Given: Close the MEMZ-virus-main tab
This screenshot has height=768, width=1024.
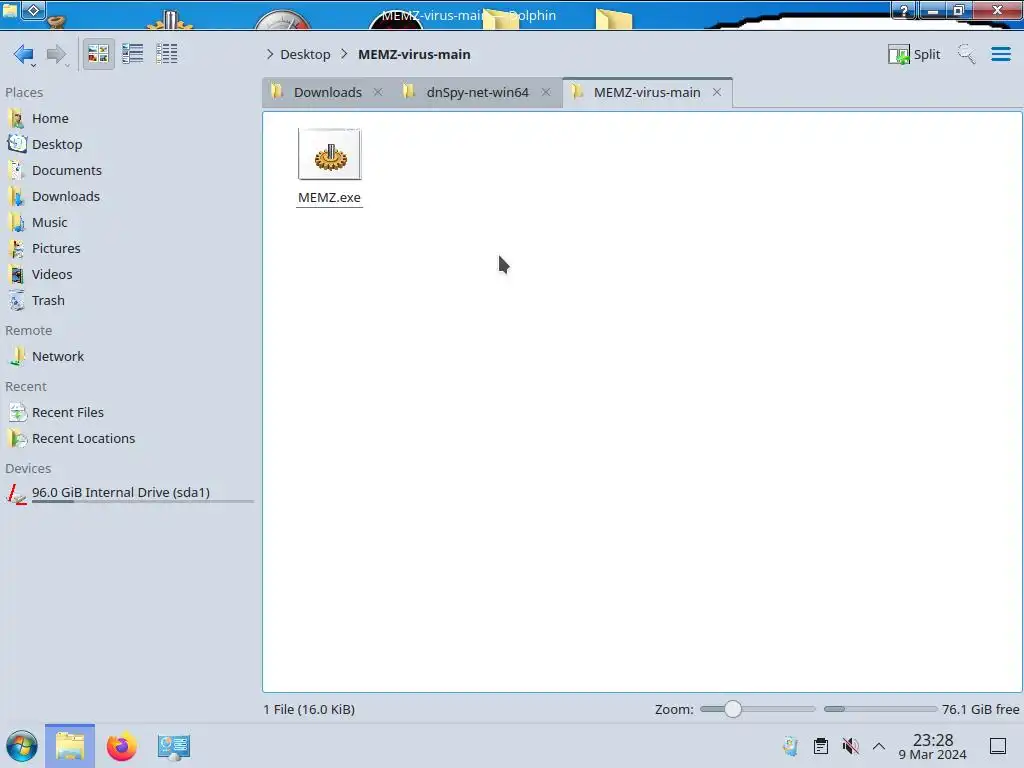Looking at the screenshot, I should click(x=717, y=92).
